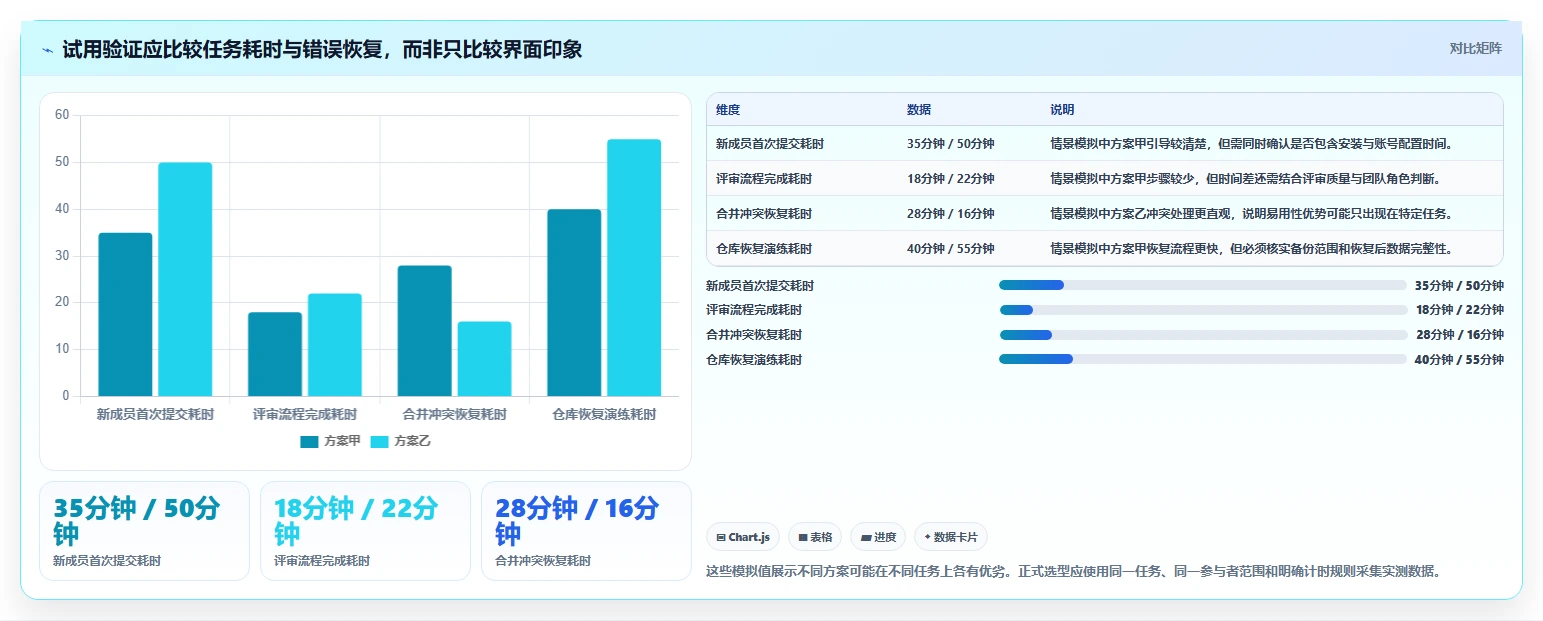Click progress list label 新成员首次提交耗时

click(x=760, y=285)
